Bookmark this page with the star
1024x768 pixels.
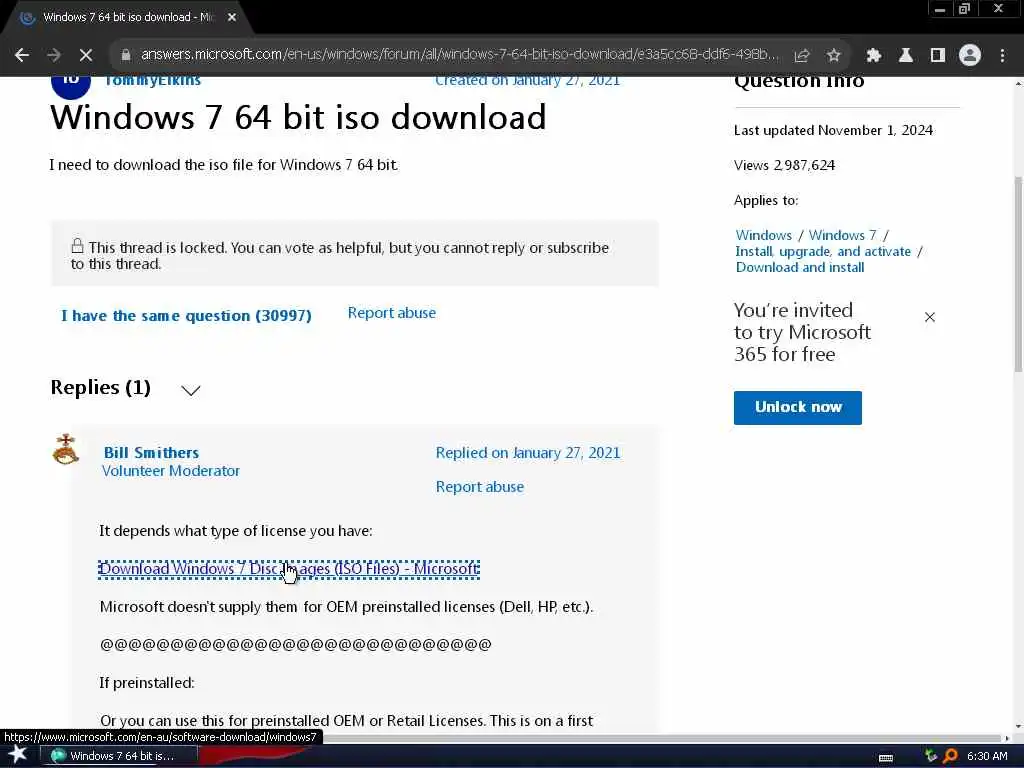[x=834, y=56]
